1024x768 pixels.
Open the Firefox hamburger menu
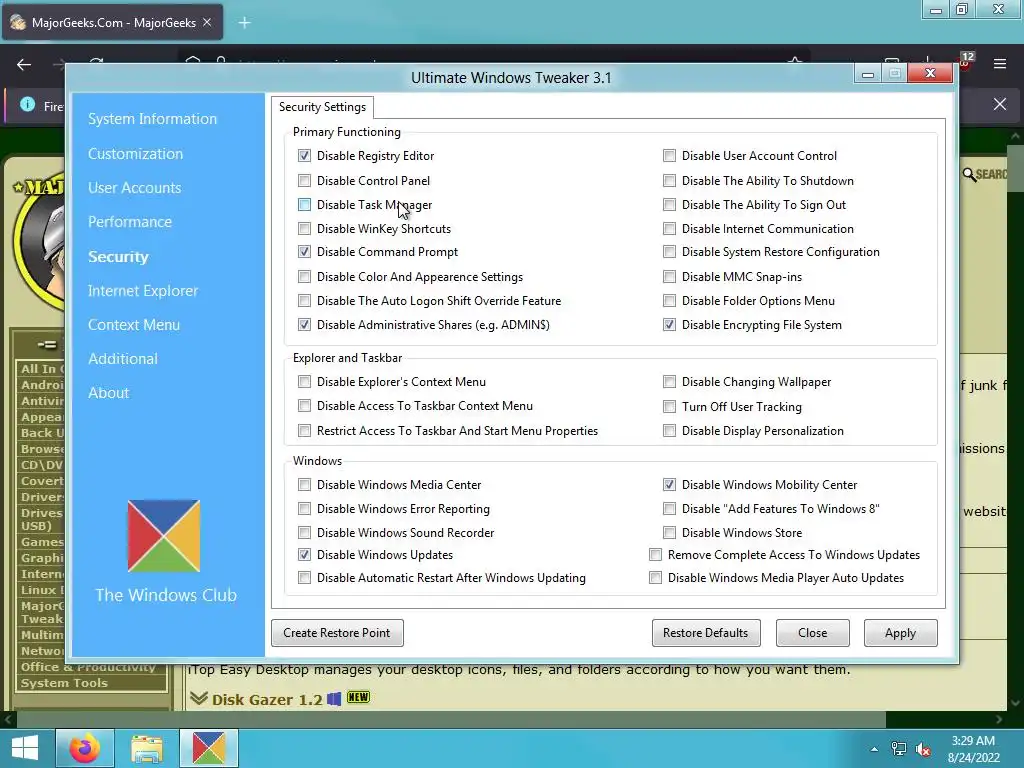pos(1000,64)
